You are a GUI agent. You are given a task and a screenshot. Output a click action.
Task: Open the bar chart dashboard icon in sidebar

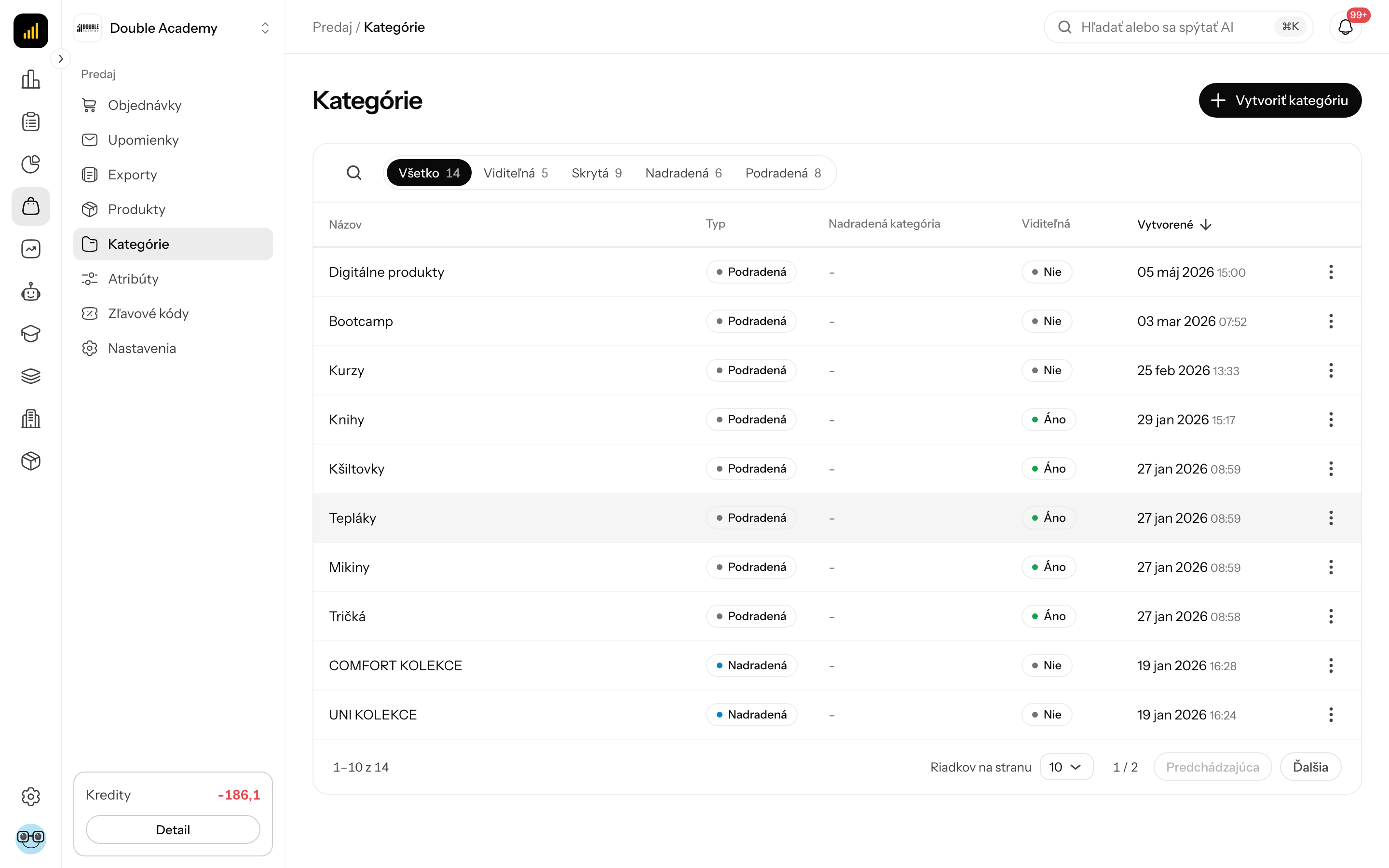click(x=30, y=79)
